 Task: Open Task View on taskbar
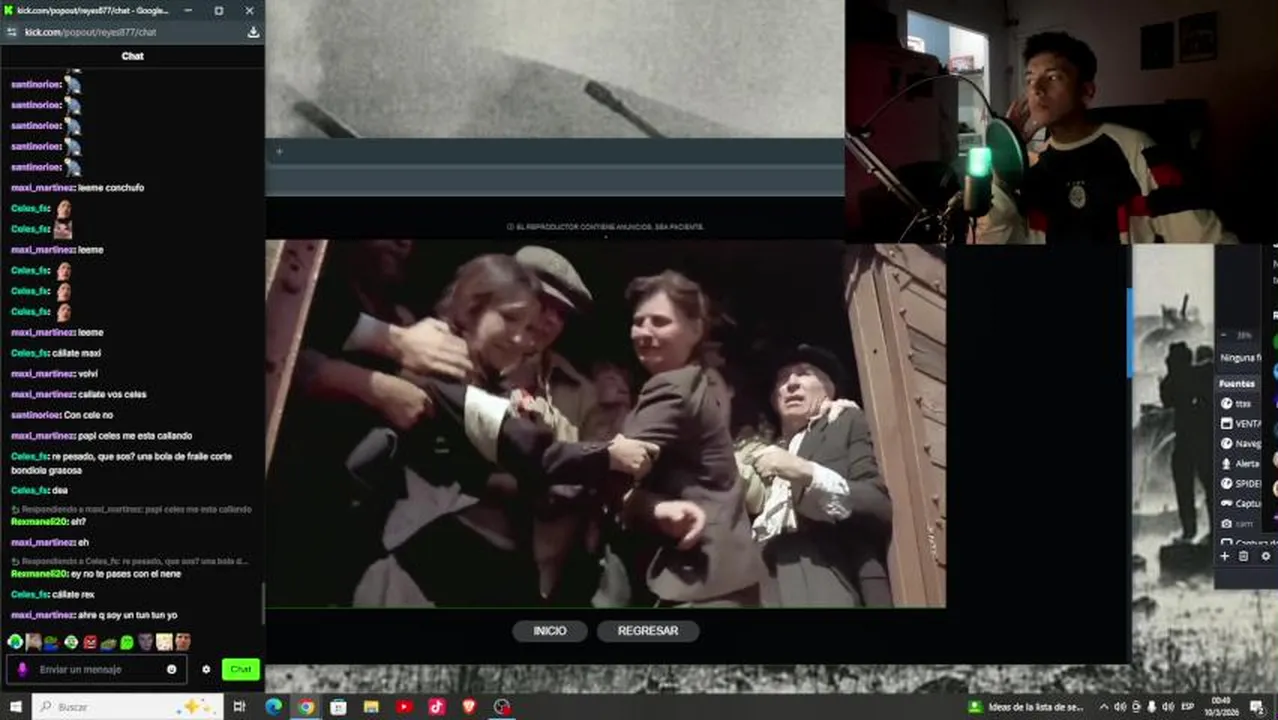pyautogui.click(x=239, y=707)
